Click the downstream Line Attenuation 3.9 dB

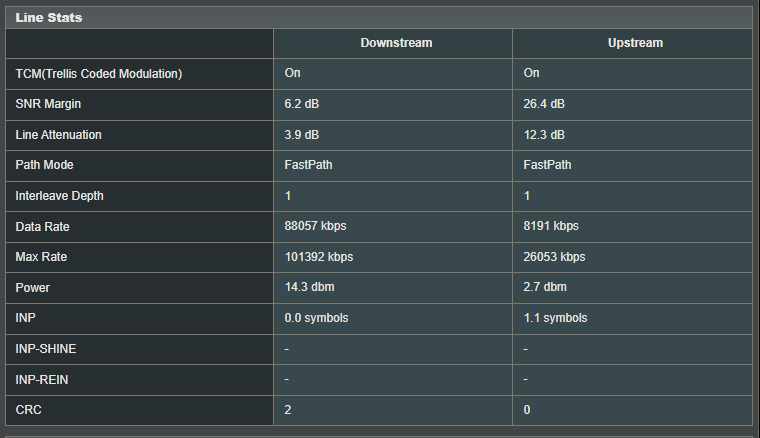pos(301,135)
